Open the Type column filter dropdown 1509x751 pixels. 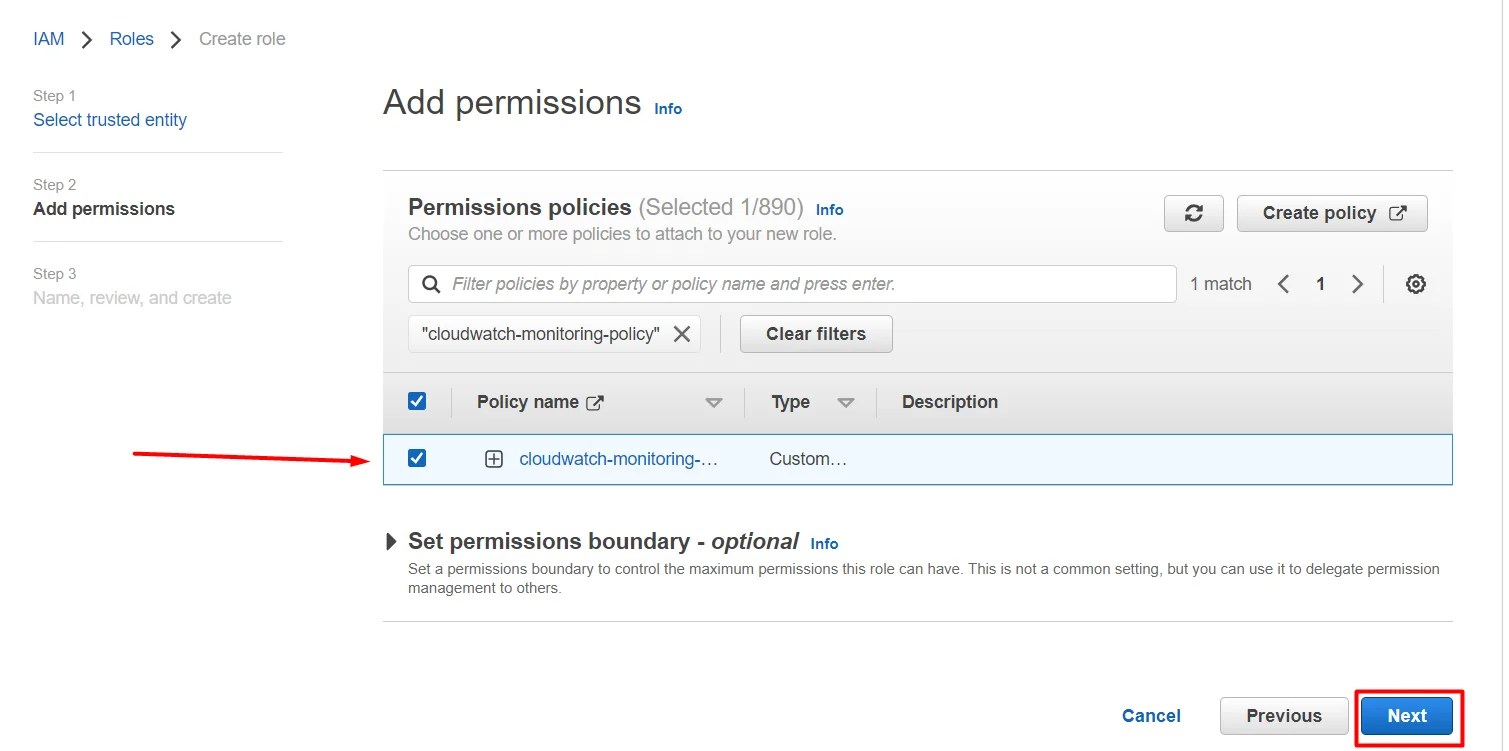point(846,402)
